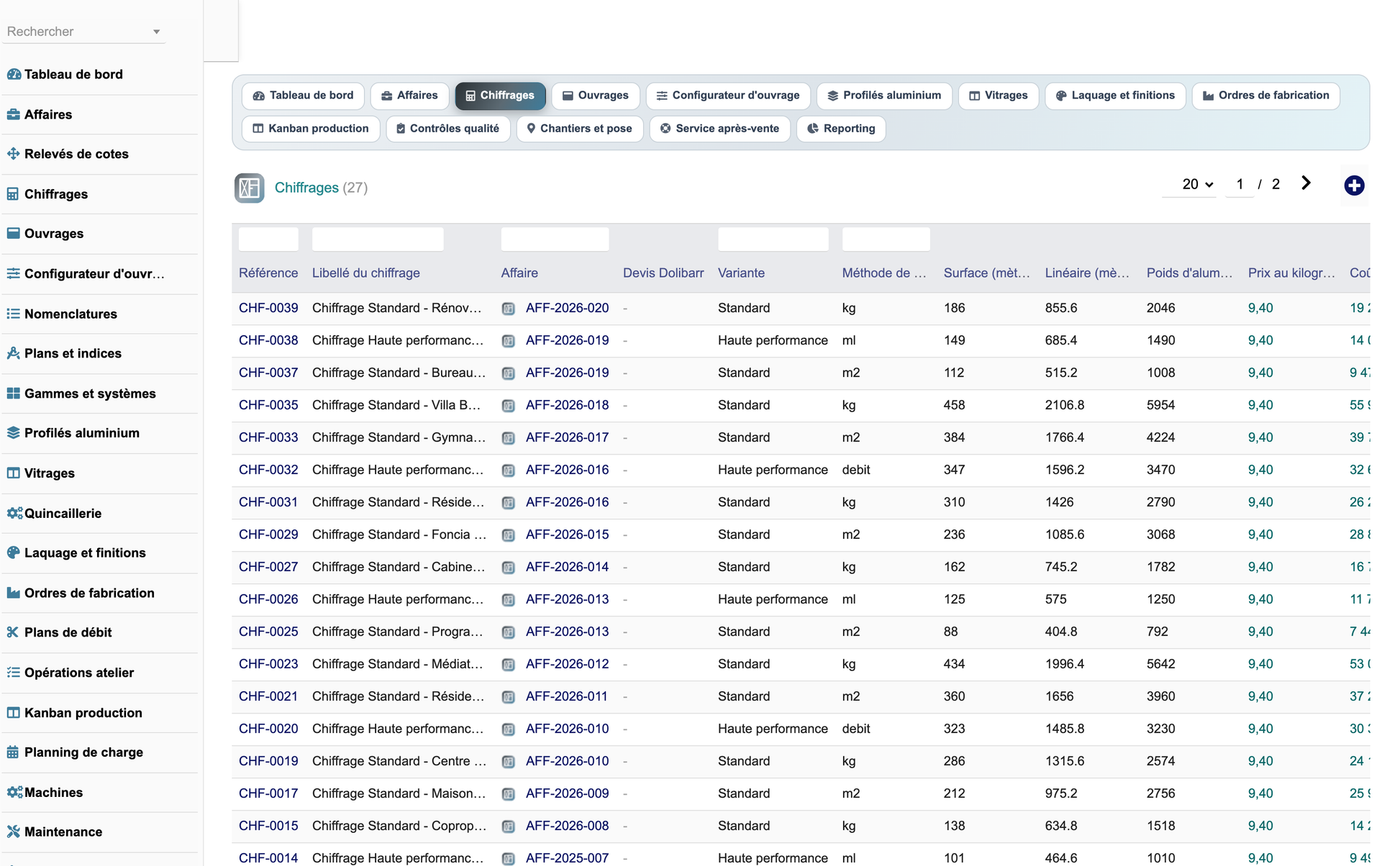This screenshot has width=1400, height=866.
Task: Click the Configurateur d'ouvrage sliders icon in sidebar
Action: click(x=14, y=273)
